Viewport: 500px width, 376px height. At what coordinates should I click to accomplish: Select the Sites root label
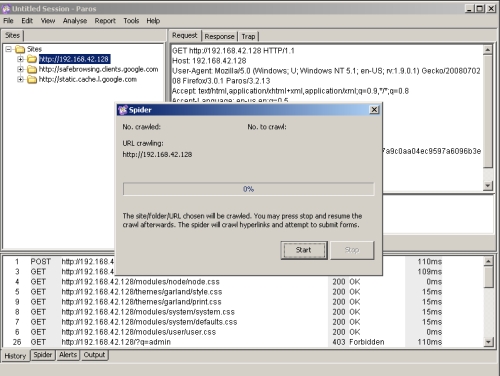click(34, 49)
